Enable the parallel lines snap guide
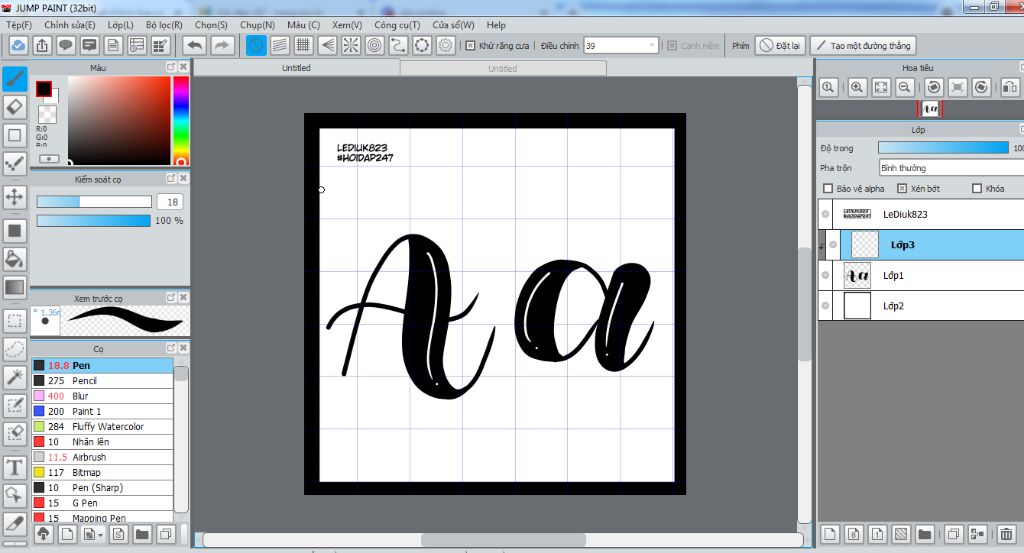This screenshot has width=1024, height=553. (280, 46)
